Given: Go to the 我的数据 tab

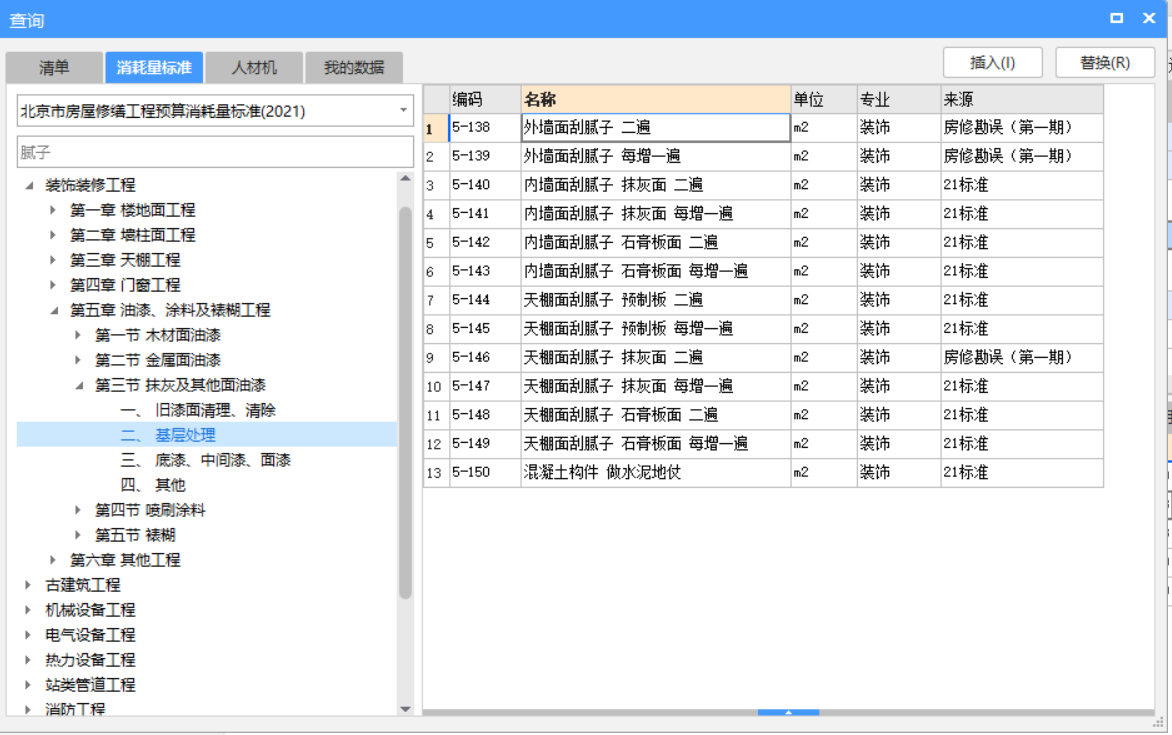Looking at the screenshot, I should [x=354, y=67].
